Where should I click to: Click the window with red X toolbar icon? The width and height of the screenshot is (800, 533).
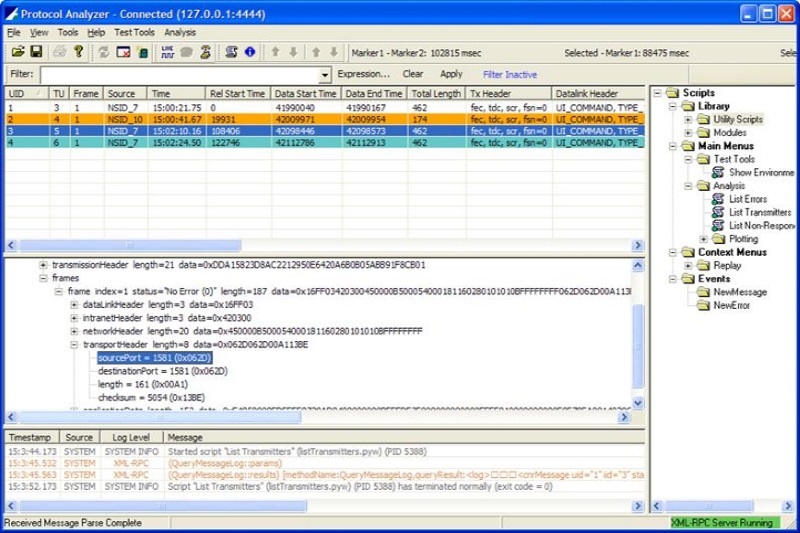pos(123,52)
